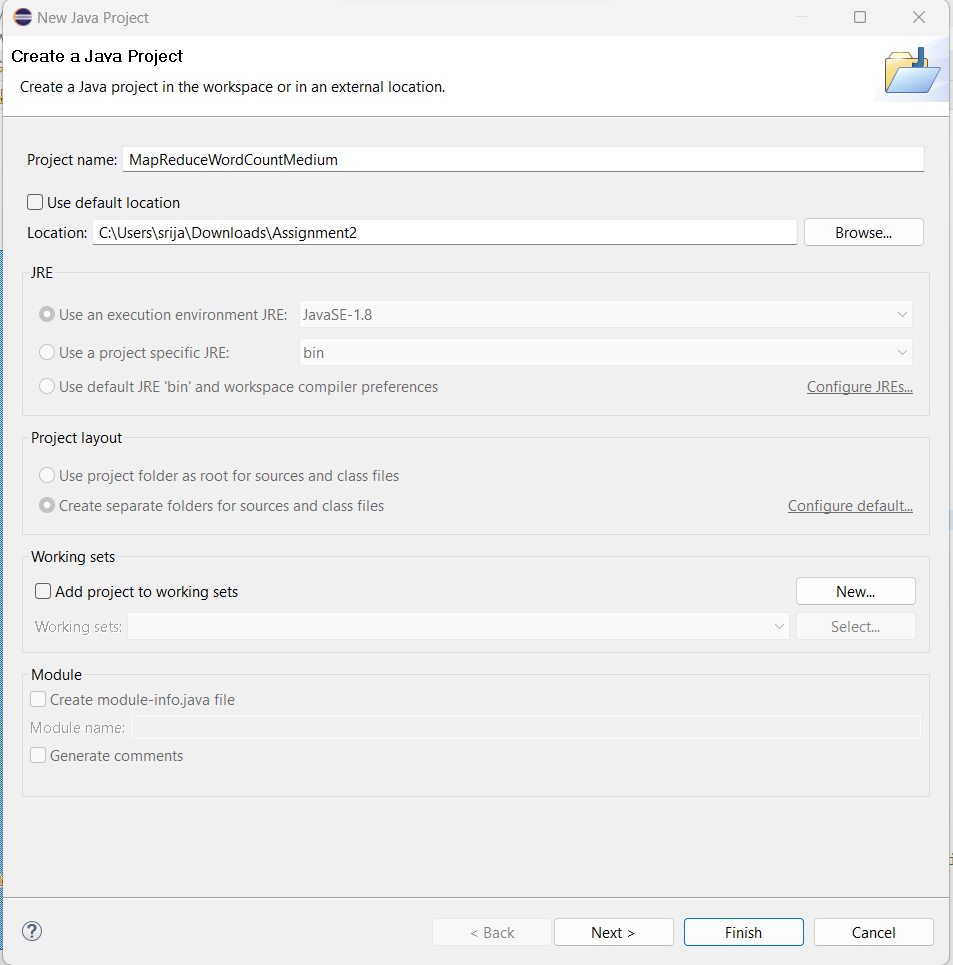
Task: Select Use default JRE 'bin' option
Action: pos(46,386)
